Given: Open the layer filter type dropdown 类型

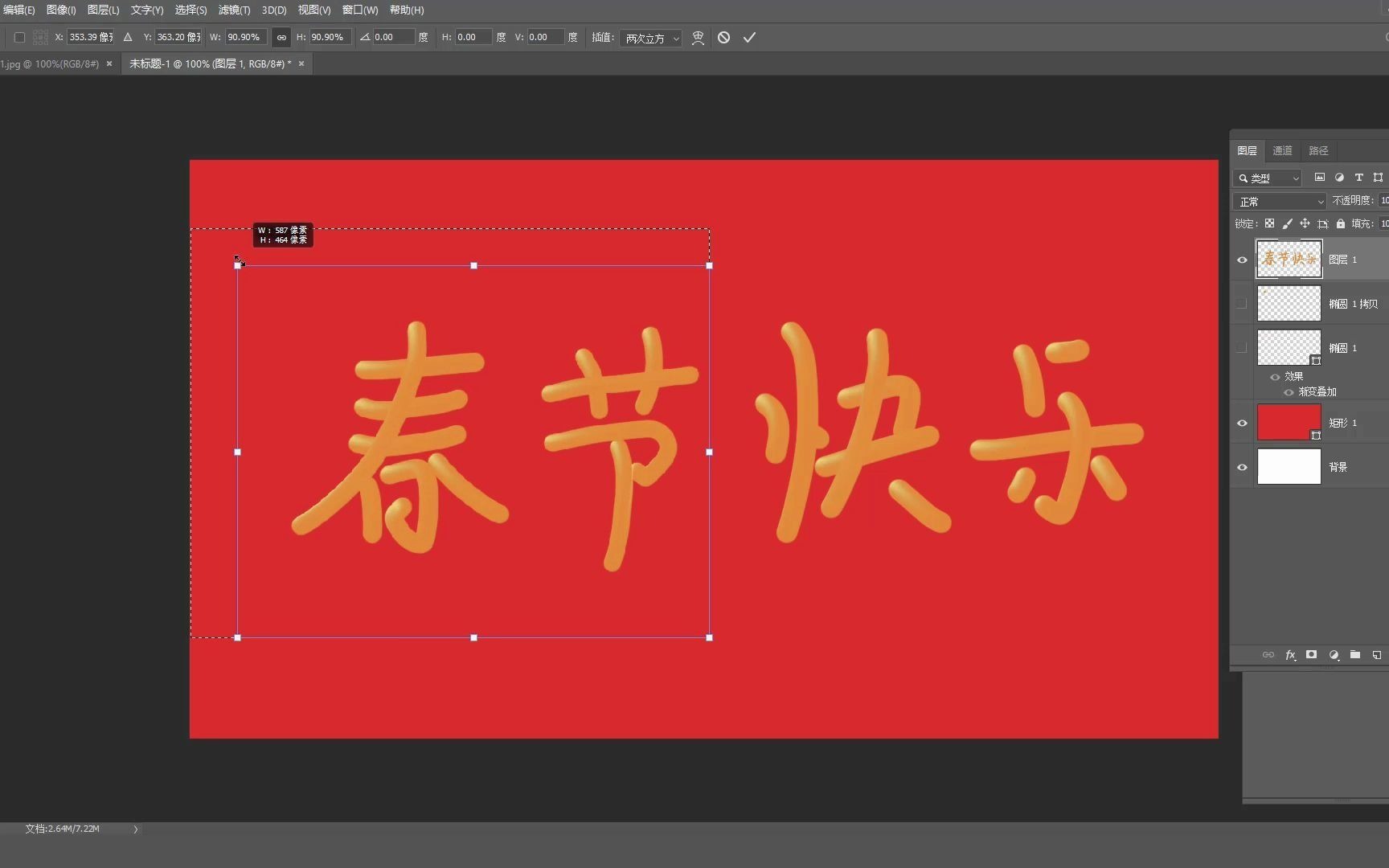Looking at the screenshot, I should tap(1268, 178).
